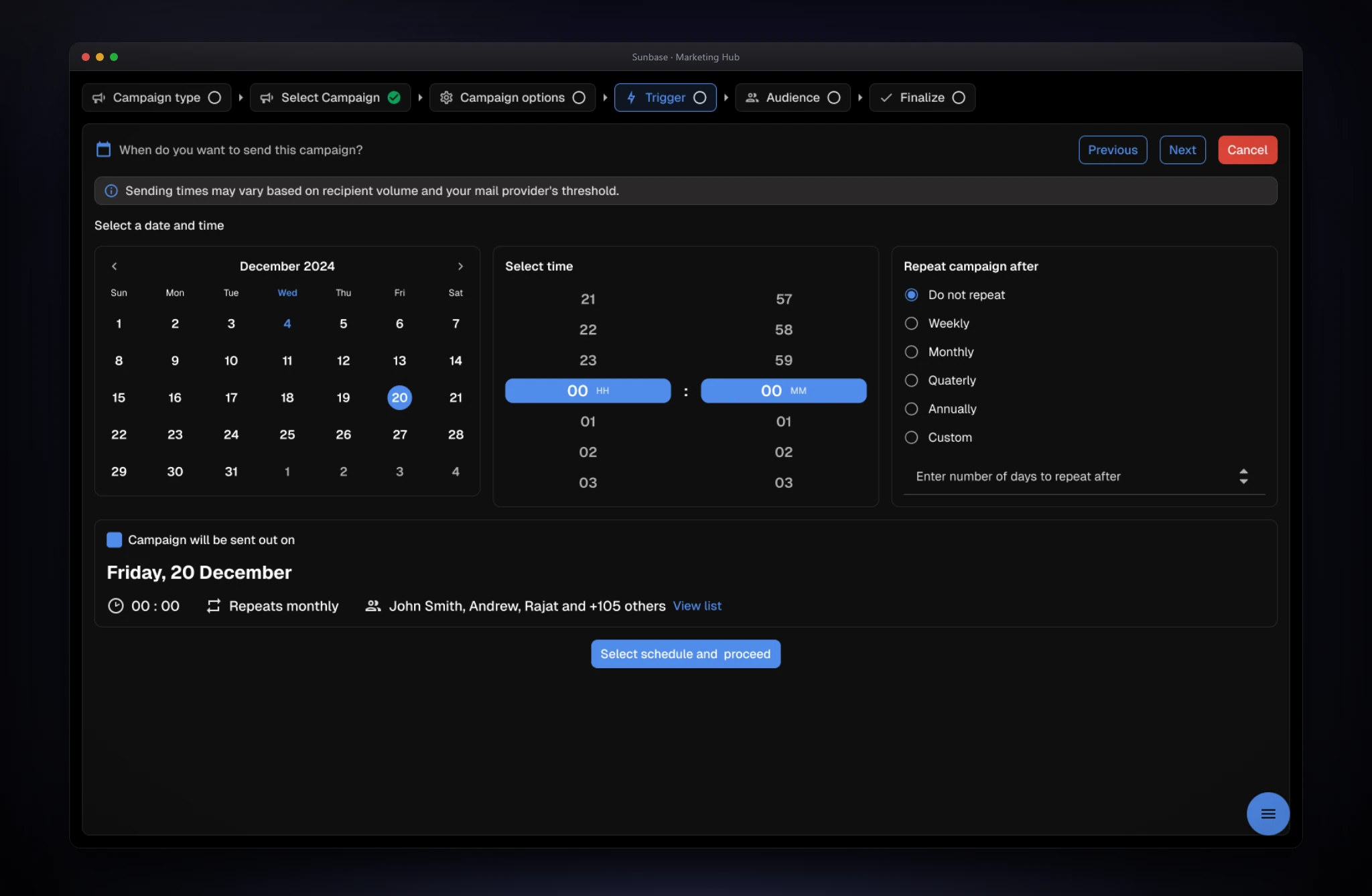1372x896 pixels.
Task: Click the Finalize status circle
Action: pyautogui.click(x=959, y=98)
